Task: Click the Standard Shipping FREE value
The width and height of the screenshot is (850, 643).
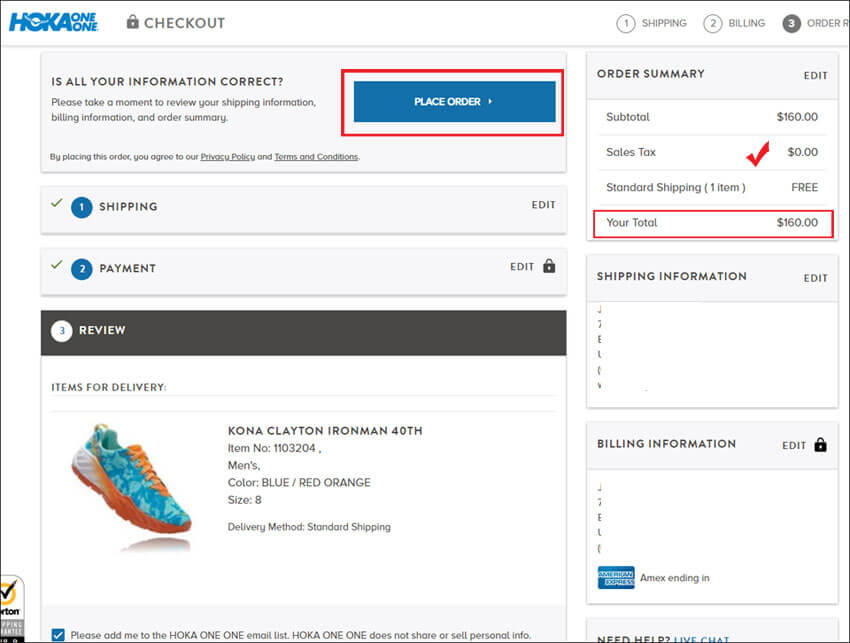Action: [804, 188]
